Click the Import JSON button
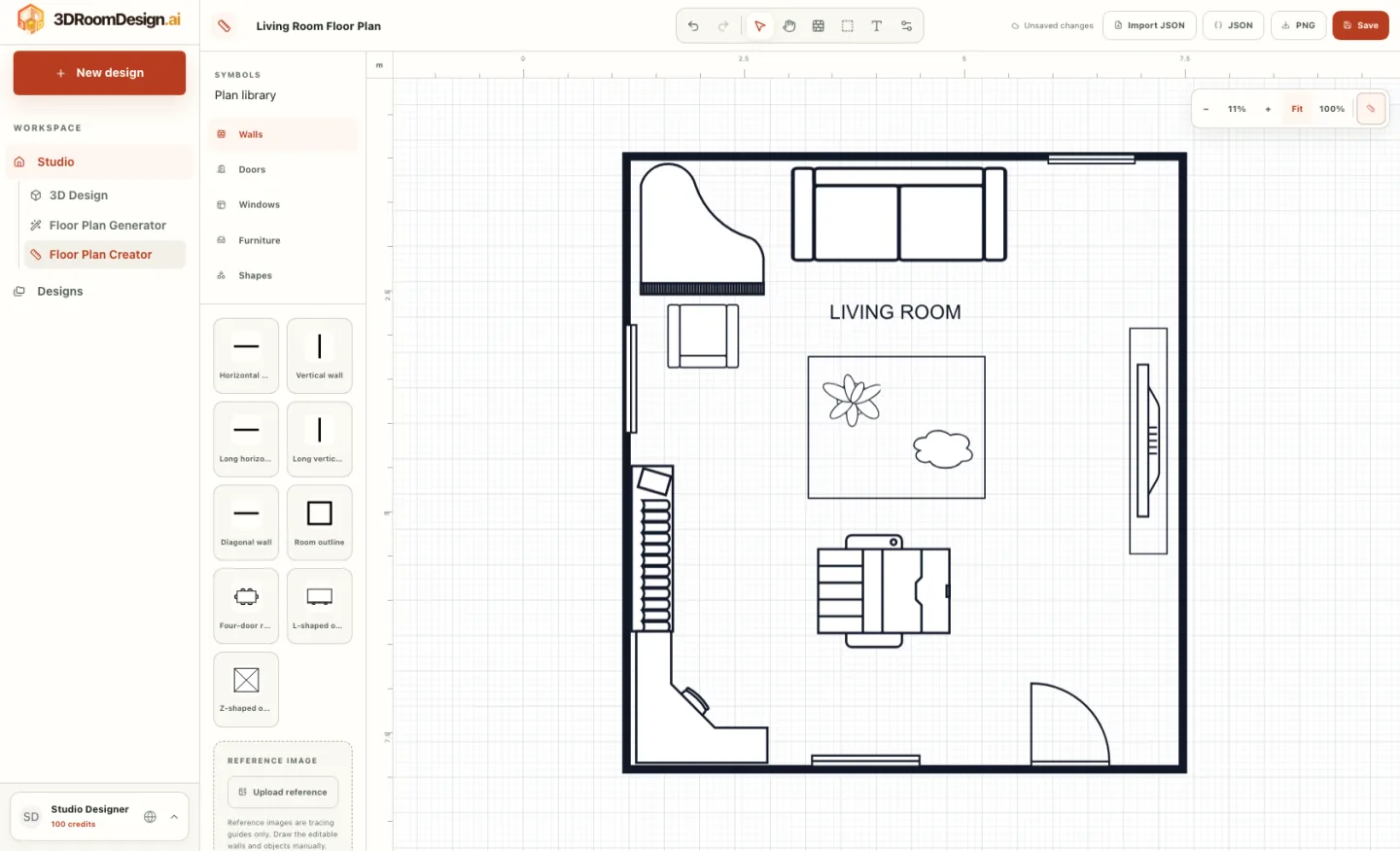The width and height of the screenshot is (1400, 851). tap(1149, 25)
